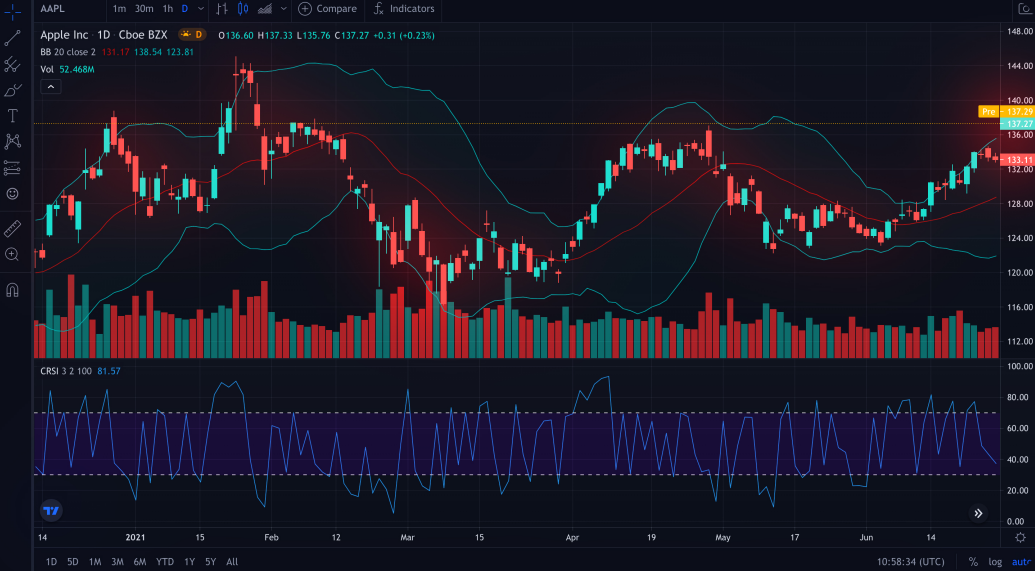Viewport: 1035px width, 571px height.
Task: Select the forecasting and measurement tool
Action: 13,168
